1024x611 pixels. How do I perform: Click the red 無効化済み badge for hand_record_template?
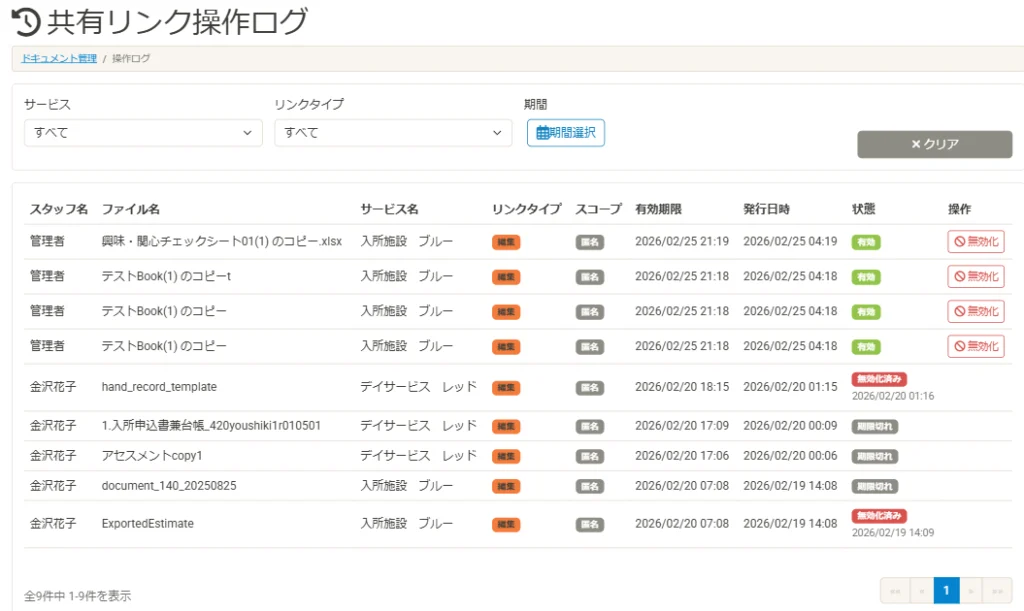click(880, 378)
